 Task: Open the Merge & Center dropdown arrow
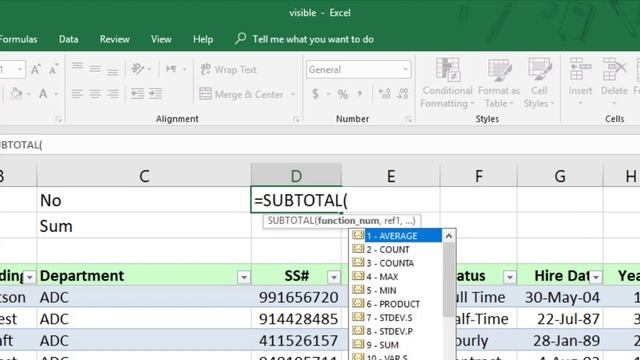(293, 94)
